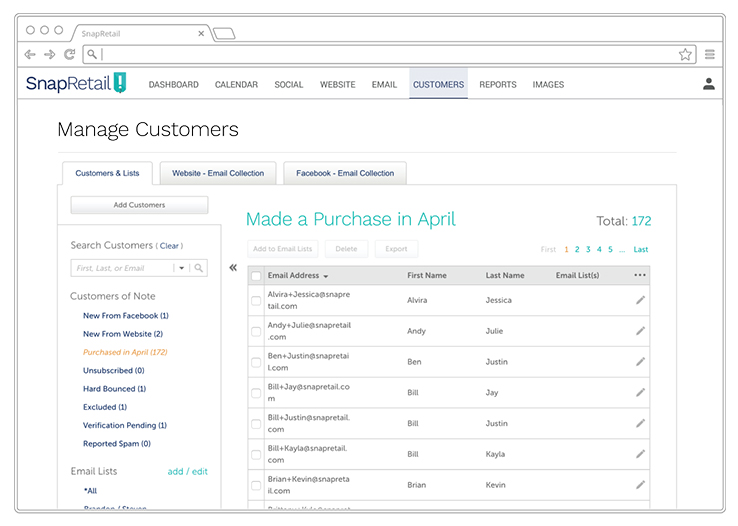Edit the Alvira Jessica row pencil
This screenshot has width=738, height=526.
point(640,300)
